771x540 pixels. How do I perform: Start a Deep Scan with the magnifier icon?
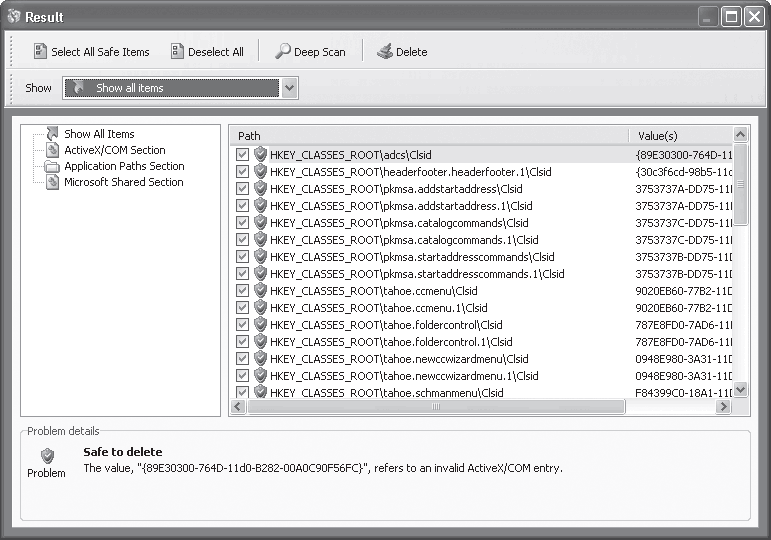click(x=282, y=51)
